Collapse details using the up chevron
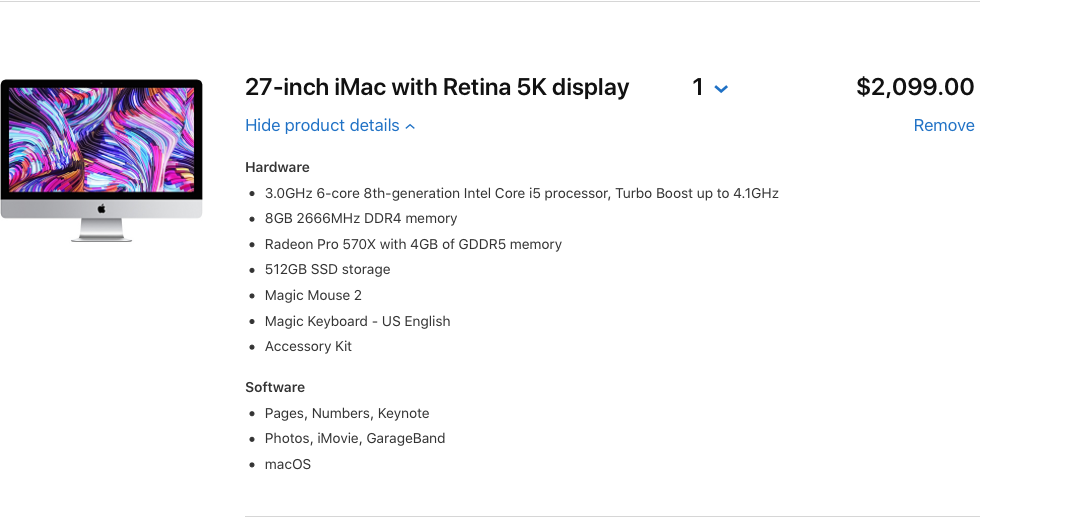1086x517 pixels. pos(410,127)
